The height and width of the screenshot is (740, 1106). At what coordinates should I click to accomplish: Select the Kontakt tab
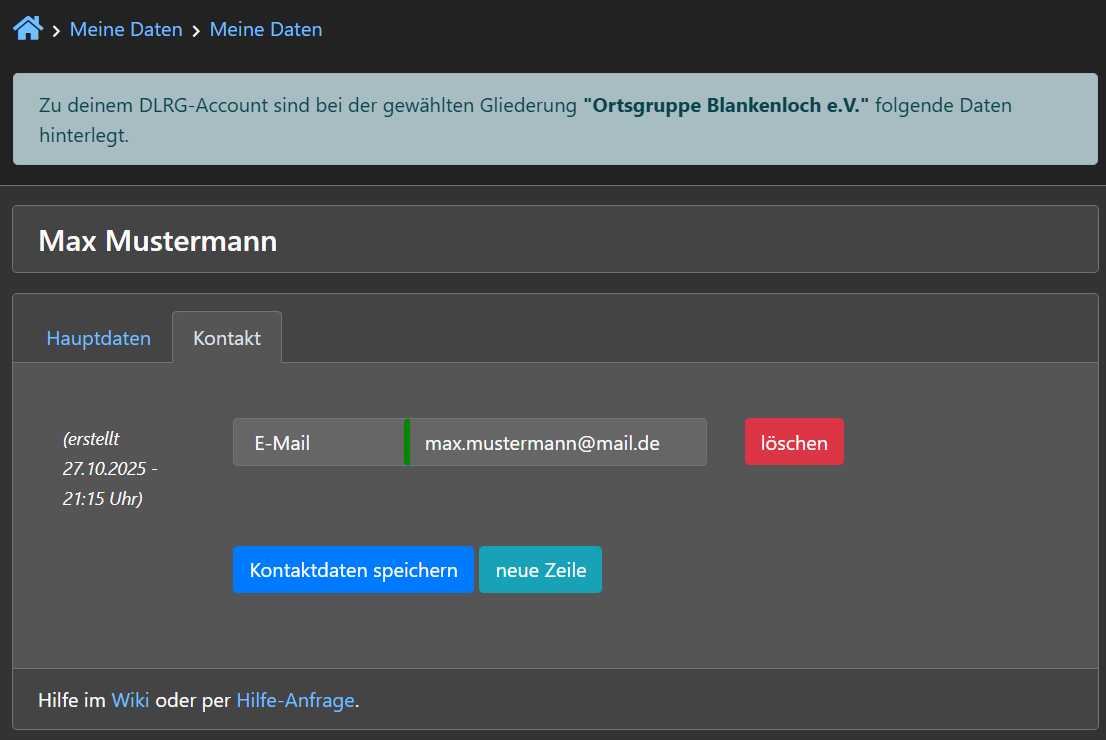pos(227,338)
